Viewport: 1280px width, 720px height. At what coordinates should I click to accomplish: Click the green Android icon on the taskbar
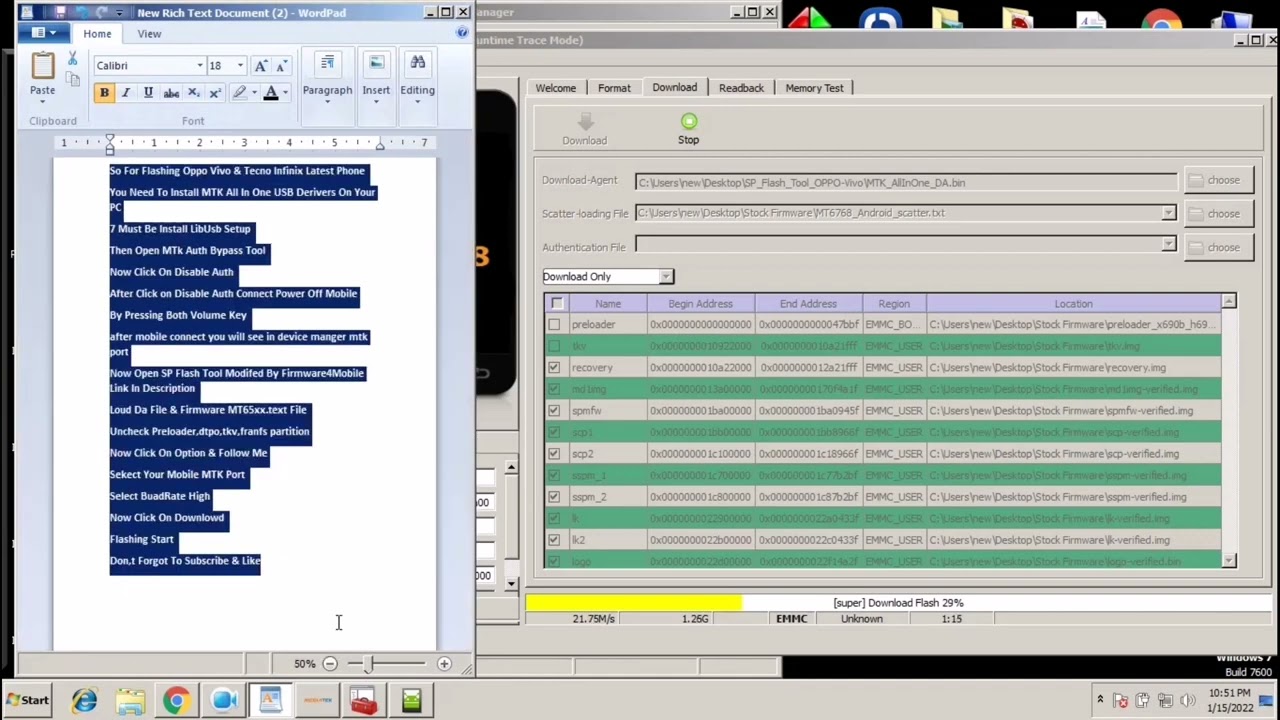(411, 700)
